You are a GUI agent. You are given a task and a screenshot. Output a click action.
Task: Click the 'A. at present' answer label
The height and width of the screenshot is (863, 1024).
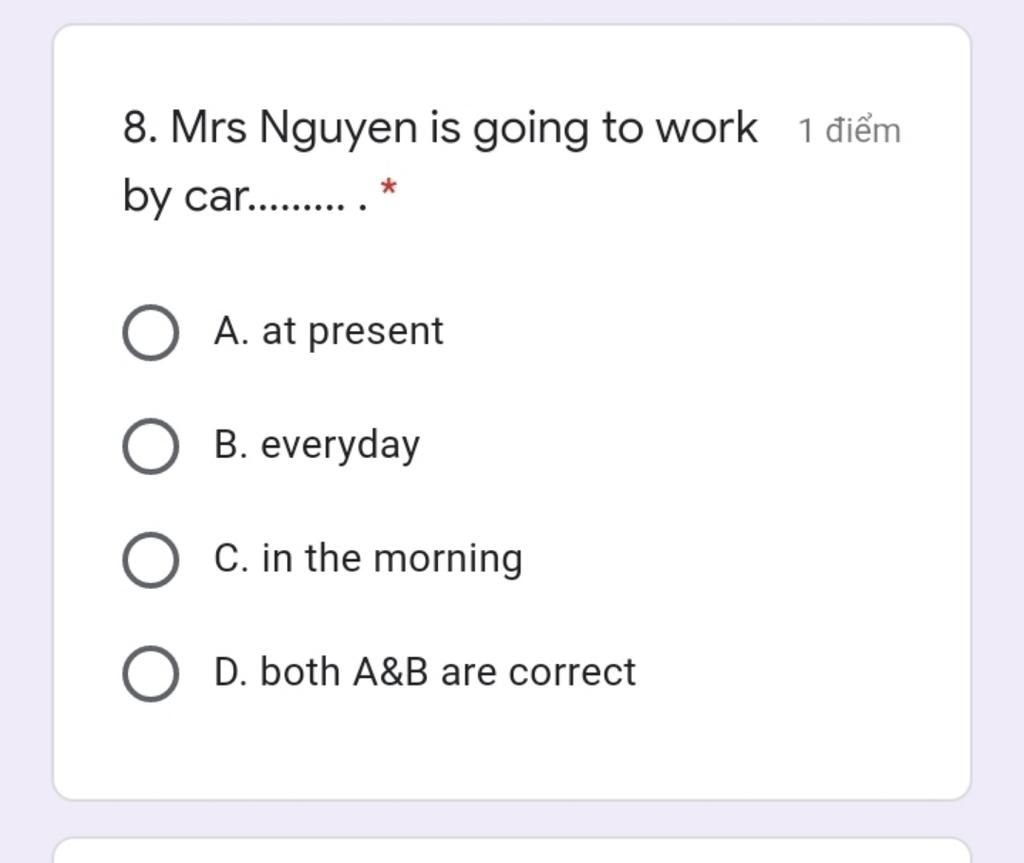coord(328,331)
